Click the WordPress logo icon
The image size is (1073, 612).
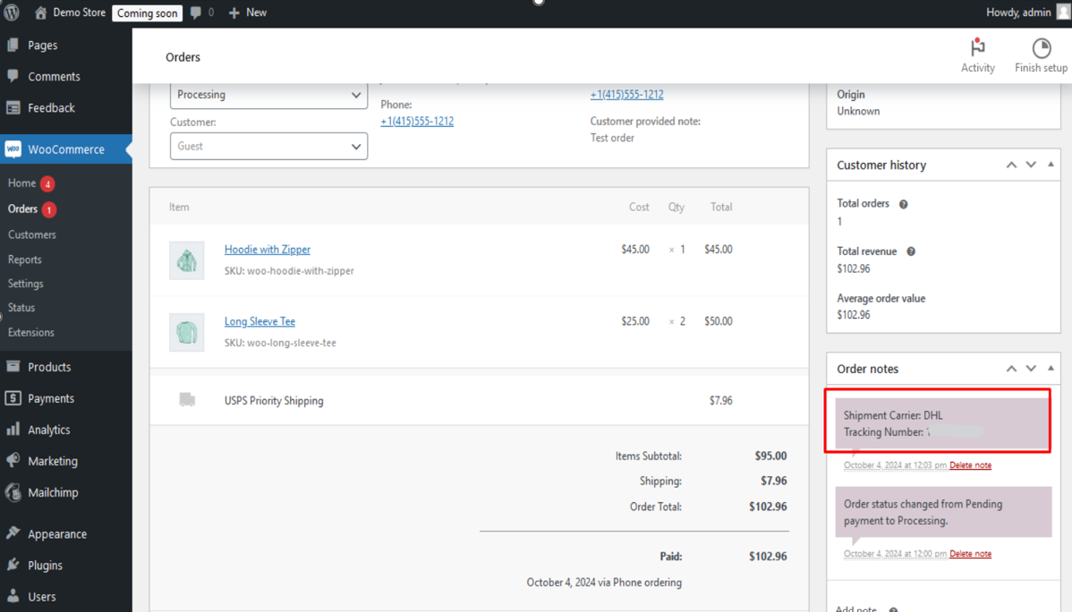[x=12, y=13]
